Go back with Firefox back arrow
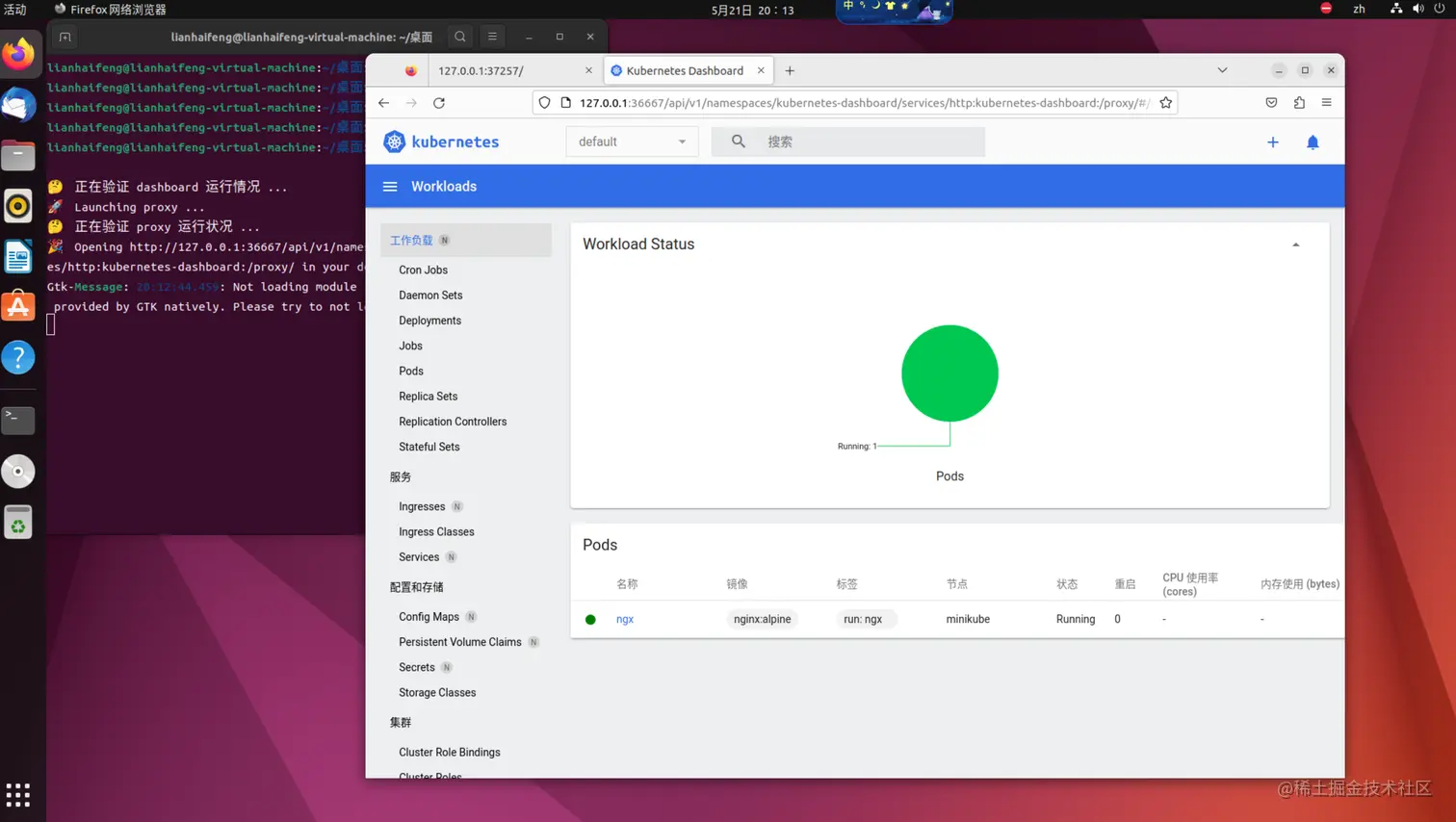 coord(384,103)
